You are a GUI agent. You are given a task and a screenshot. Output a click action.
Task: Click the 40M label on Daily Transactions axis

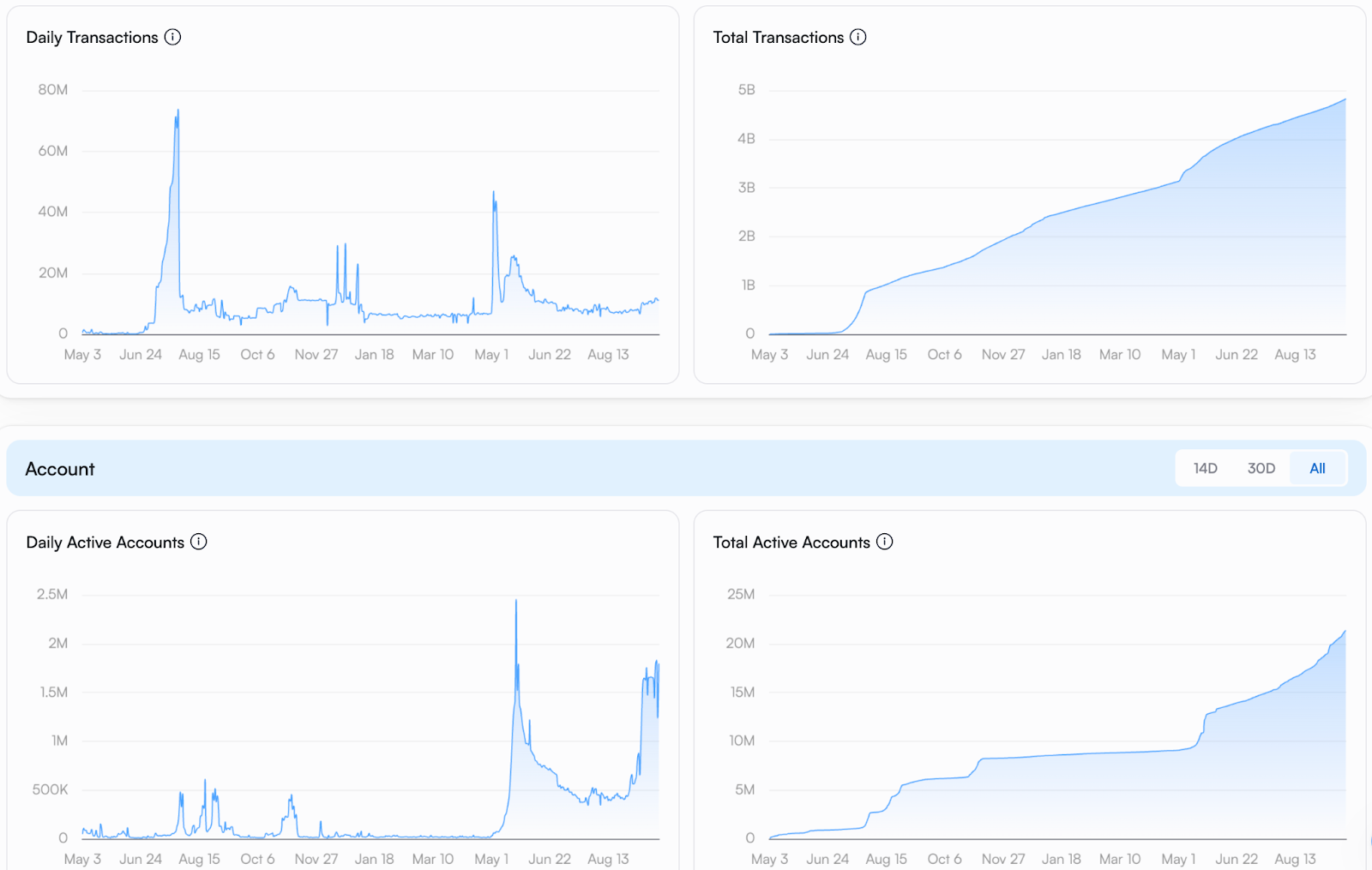(x=53, y=212)
